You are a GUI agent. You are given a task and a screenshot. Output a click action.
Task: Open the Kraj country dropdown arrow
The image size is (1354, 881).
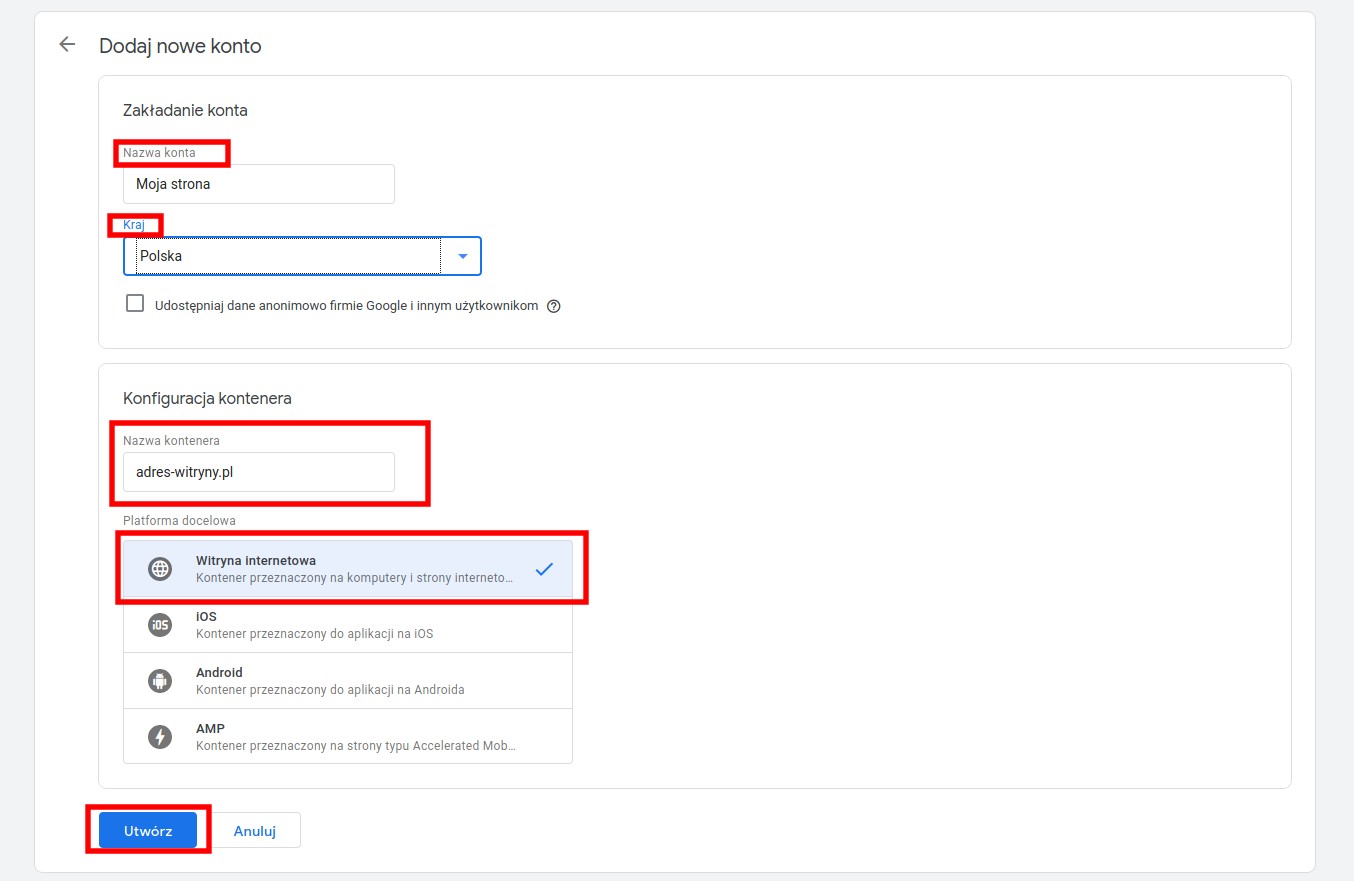(x=462, y=256)
